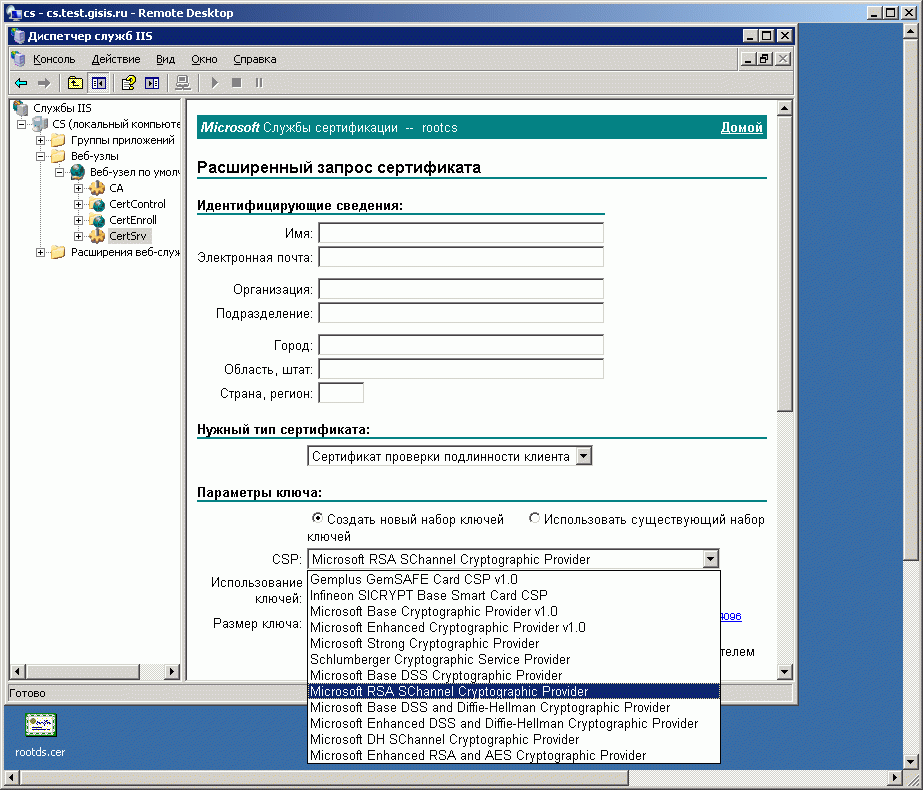Click the Forward arrow toolbar icon
The image size is (923, 790).
point(44,83)
